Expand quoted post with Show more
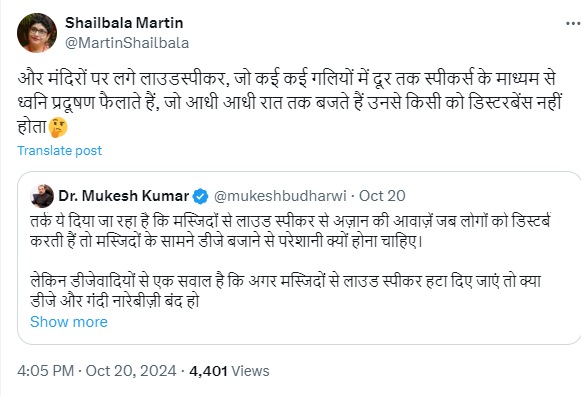Screen dimensions: 581x397 [x=69, y=322]
